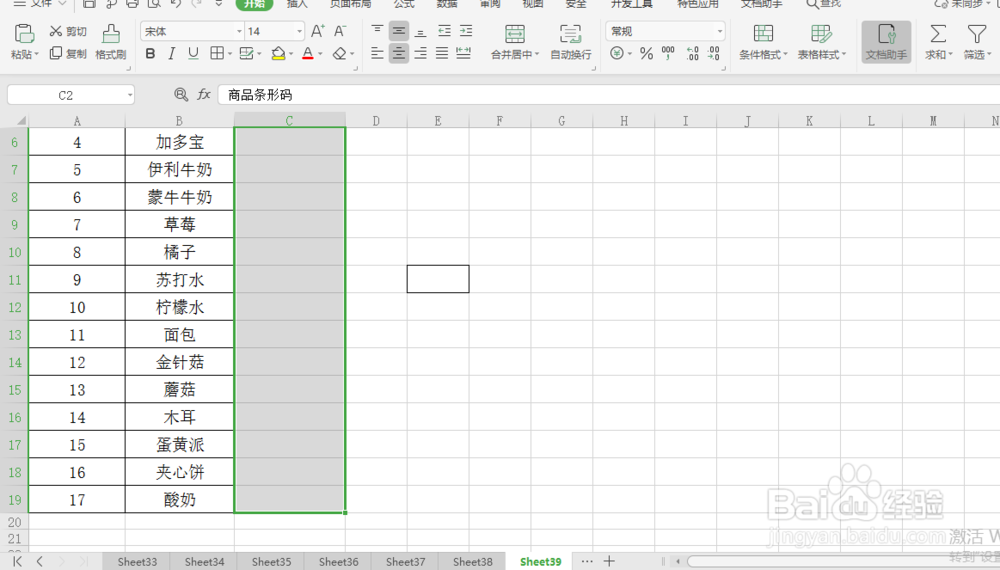1000x570 pixels.
Task: Show more sheets via ellipsis button
Action: point(587,561)
